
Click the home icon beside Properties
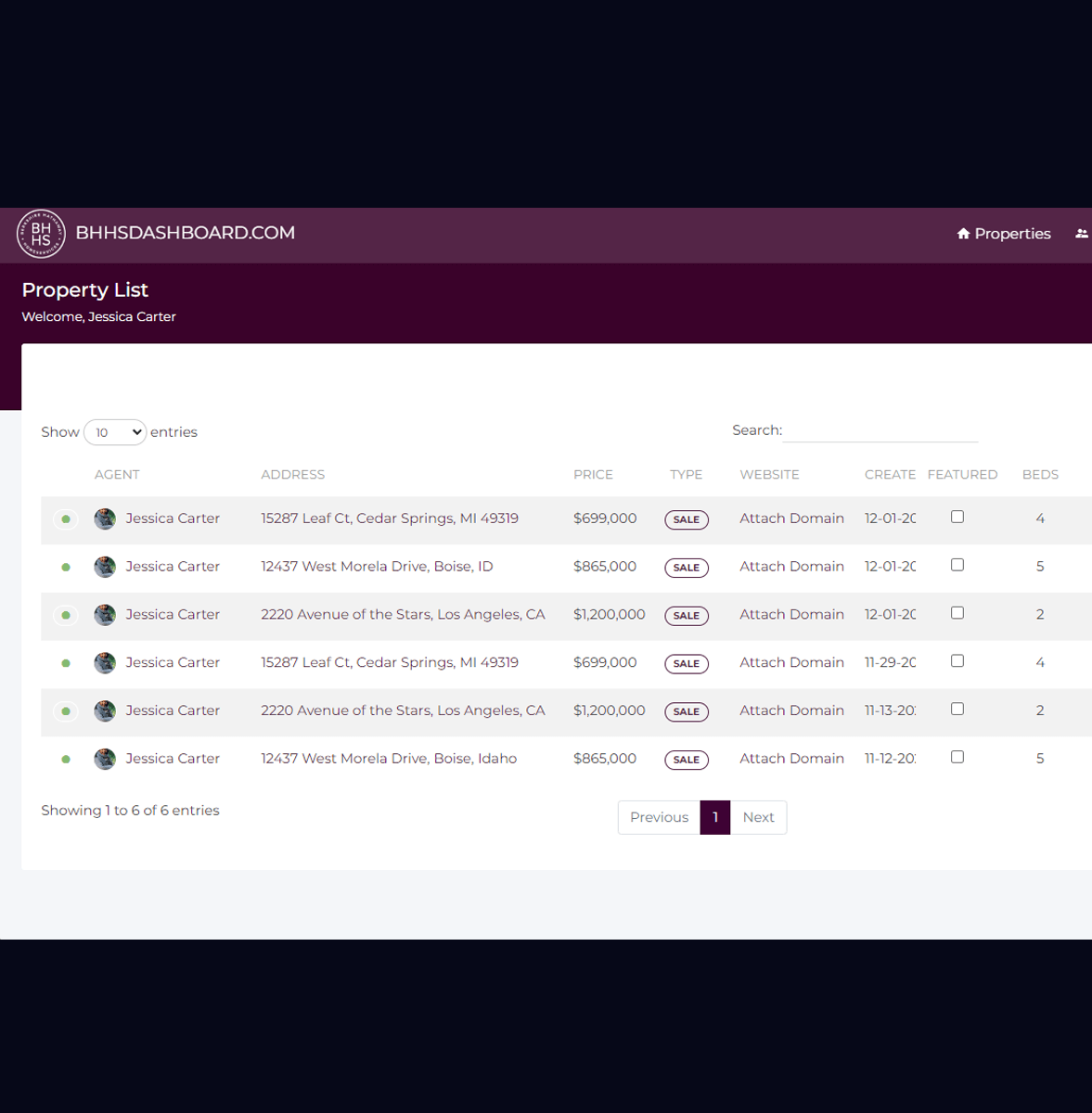tap(963, 234)
